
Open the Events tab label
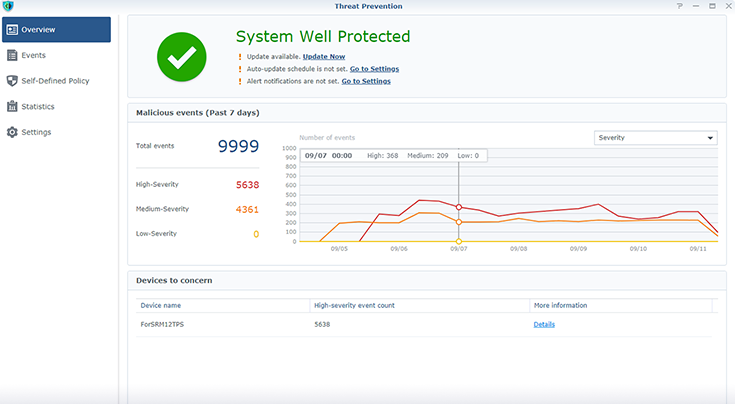[34, 55]
